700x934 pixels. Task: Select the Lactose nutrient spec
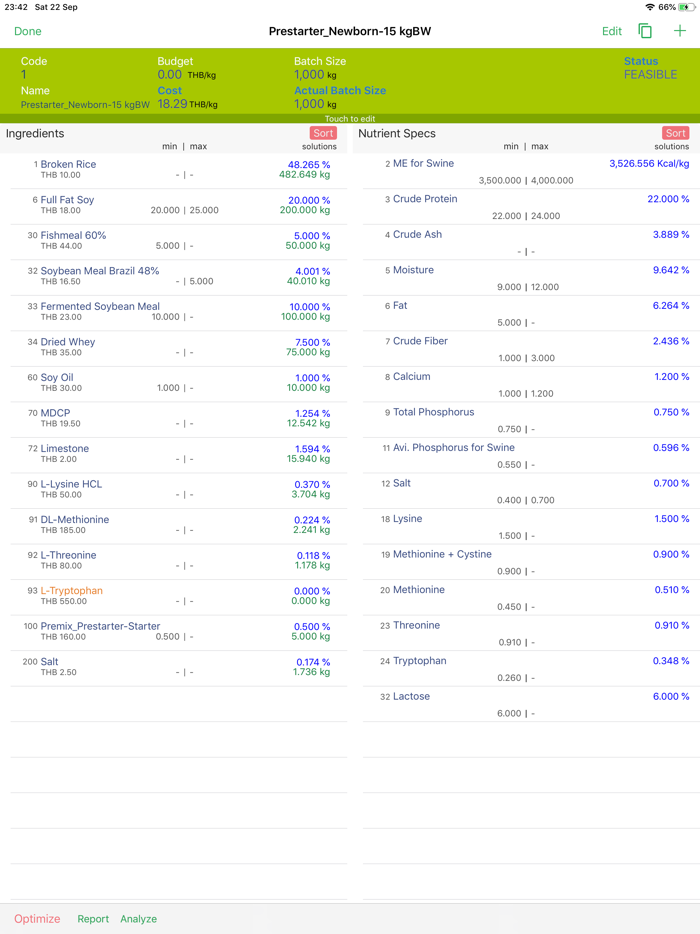pyautogui.click(x=531, y=703)
